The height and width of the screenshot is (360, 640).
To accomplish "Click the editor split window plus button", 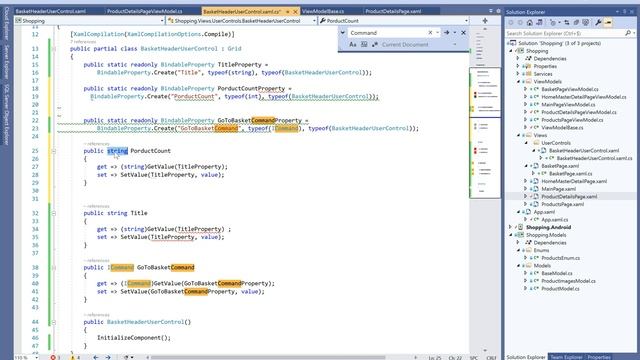I will (x=485, y=20).
